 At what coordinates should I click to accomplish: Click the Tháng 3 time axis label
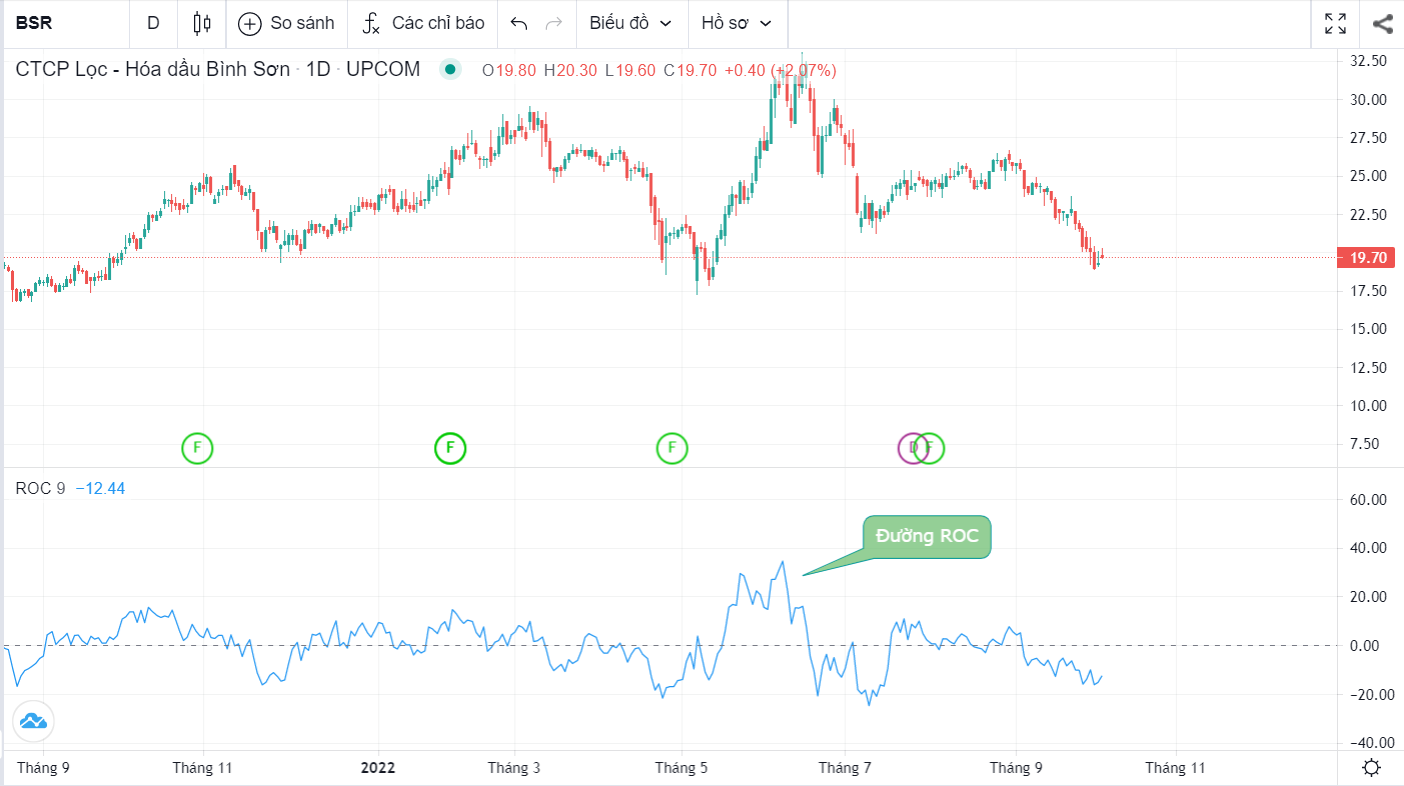pyautogui.click(x=514, y=768)
